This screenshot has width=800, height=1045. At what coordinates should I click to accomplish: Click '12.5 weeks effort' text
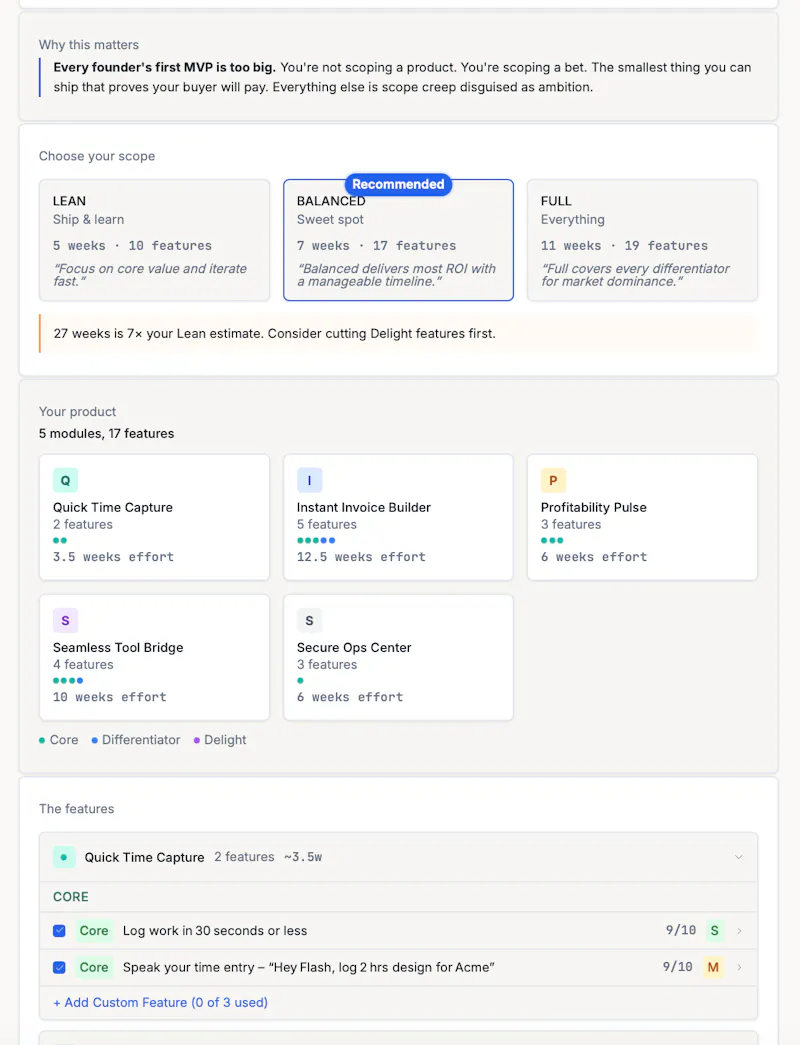tap(361, 557)
